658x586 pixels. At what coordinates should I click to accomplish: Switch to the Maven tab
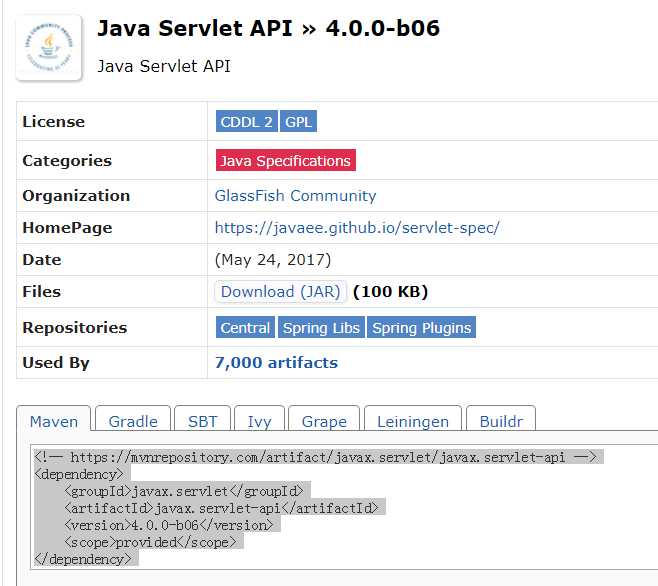(x=54, y=422)
